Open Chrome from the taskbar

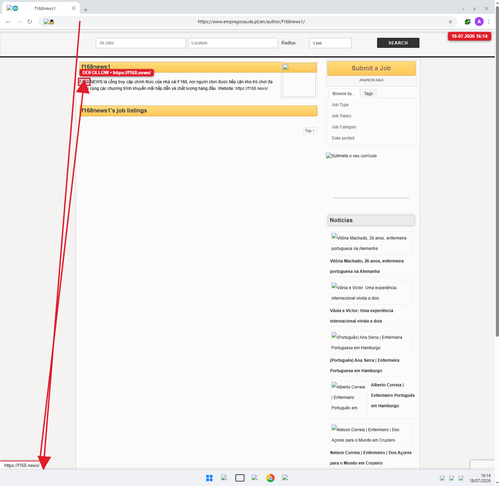pyautogui.click(x=270, y=478)
